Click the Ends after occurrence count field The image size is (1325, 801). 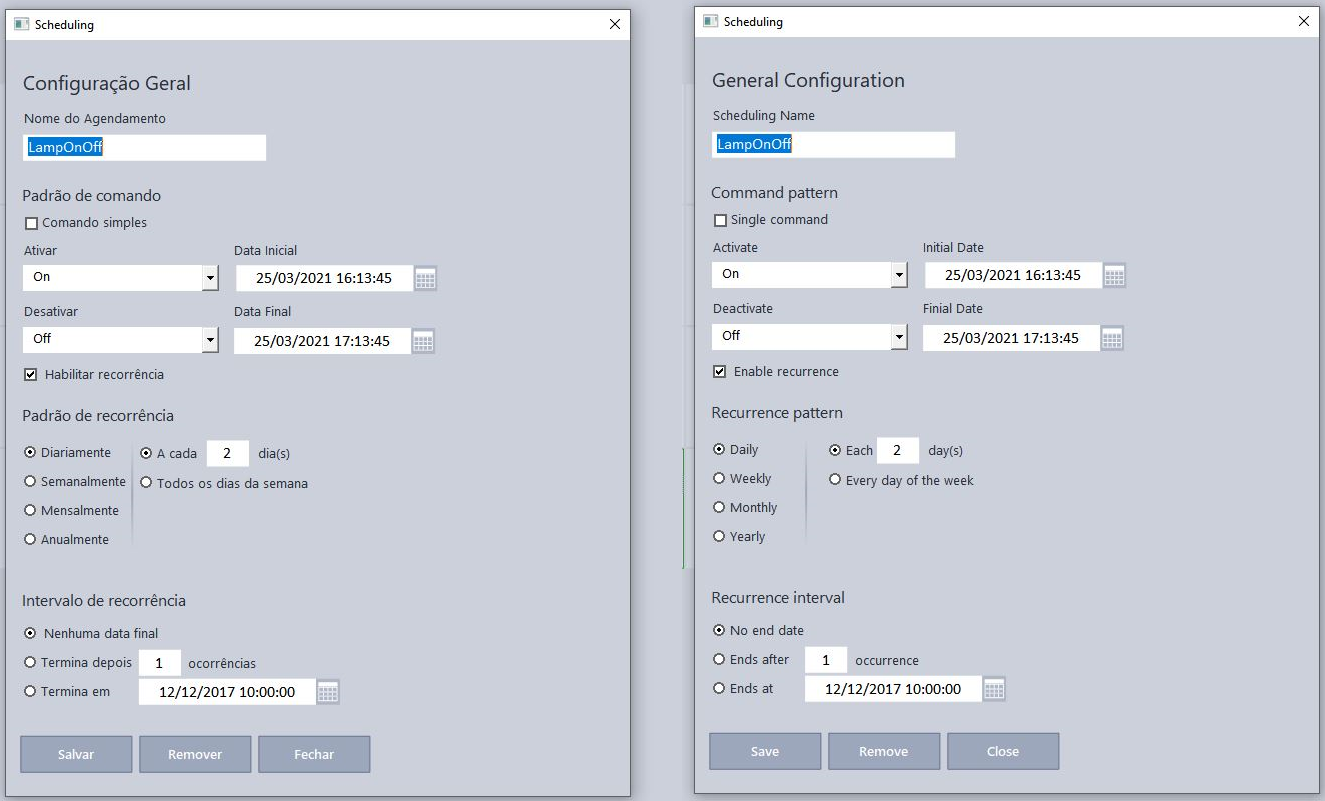(x=826, y=660)
